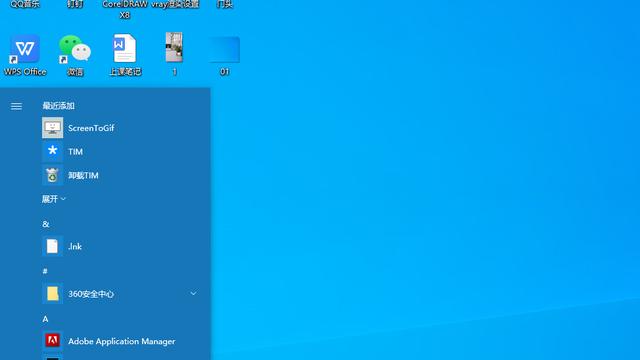The image size is (640, 360).
Task: Click the A letter group header
Action: point(45,319)
